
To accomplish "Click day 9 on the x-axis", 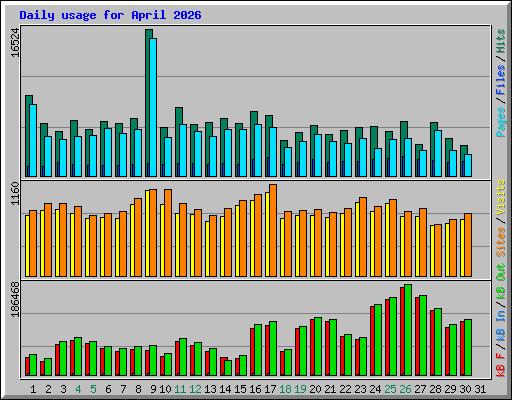I will [x=153, y=389].
